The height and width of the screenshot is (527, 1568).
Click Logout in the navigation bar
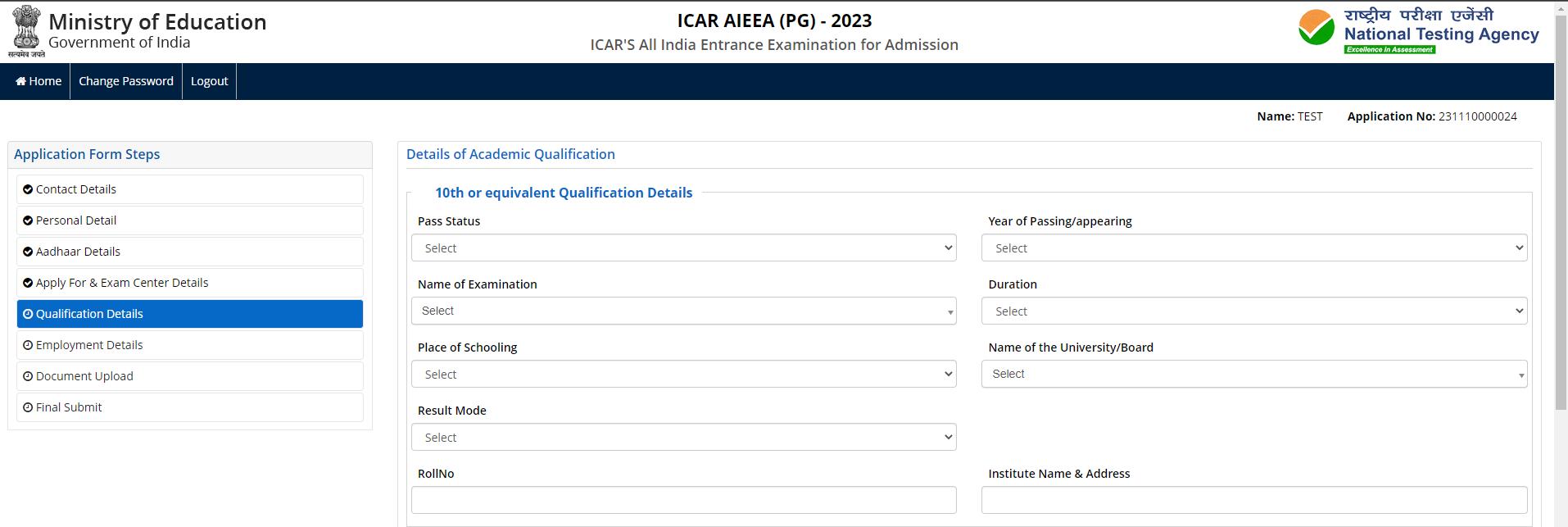tap(209, 81)
